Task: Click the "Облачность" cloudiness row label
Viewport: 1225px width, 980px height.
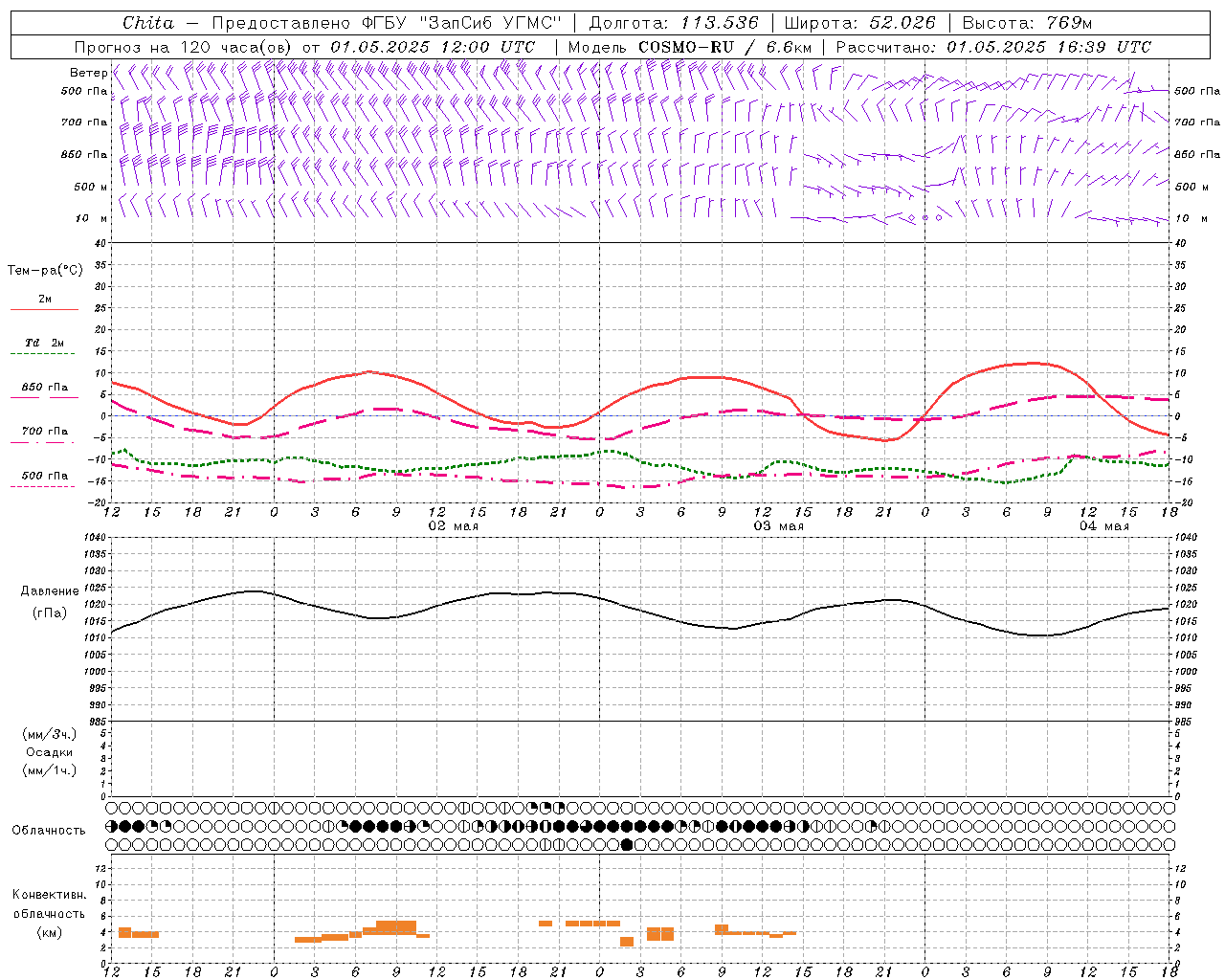Action: 49,831
